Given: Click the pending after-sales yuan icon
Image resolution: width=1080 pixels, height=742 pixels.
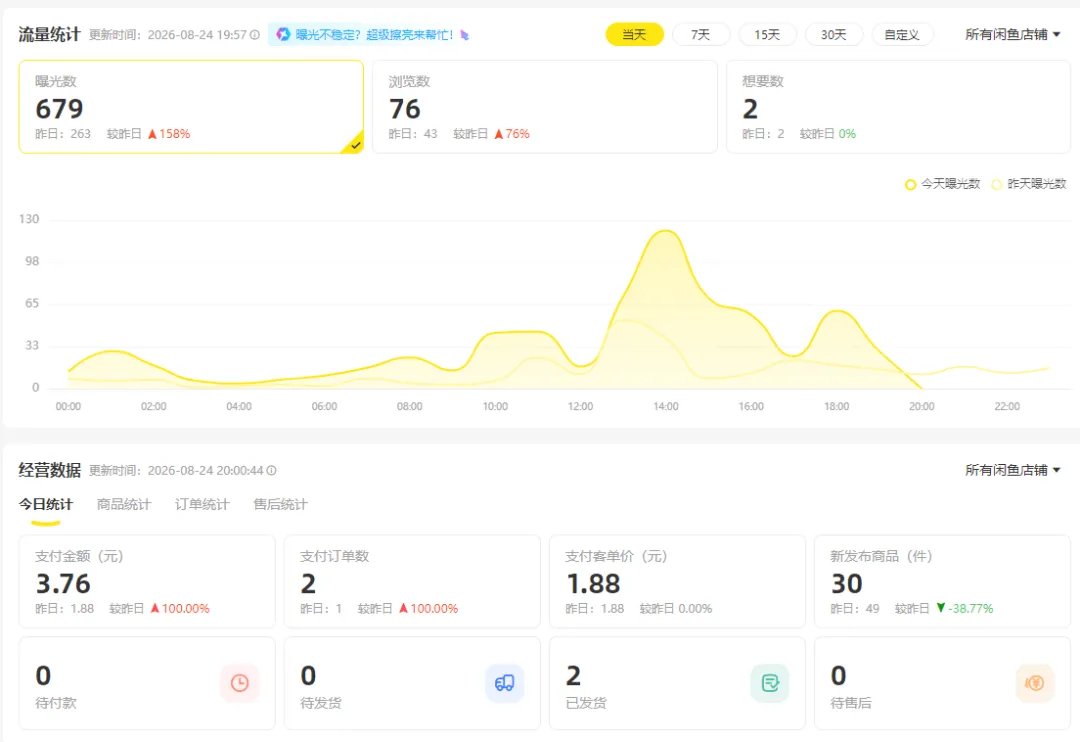Looking at the screenshot, I should tap(1035, 683).
